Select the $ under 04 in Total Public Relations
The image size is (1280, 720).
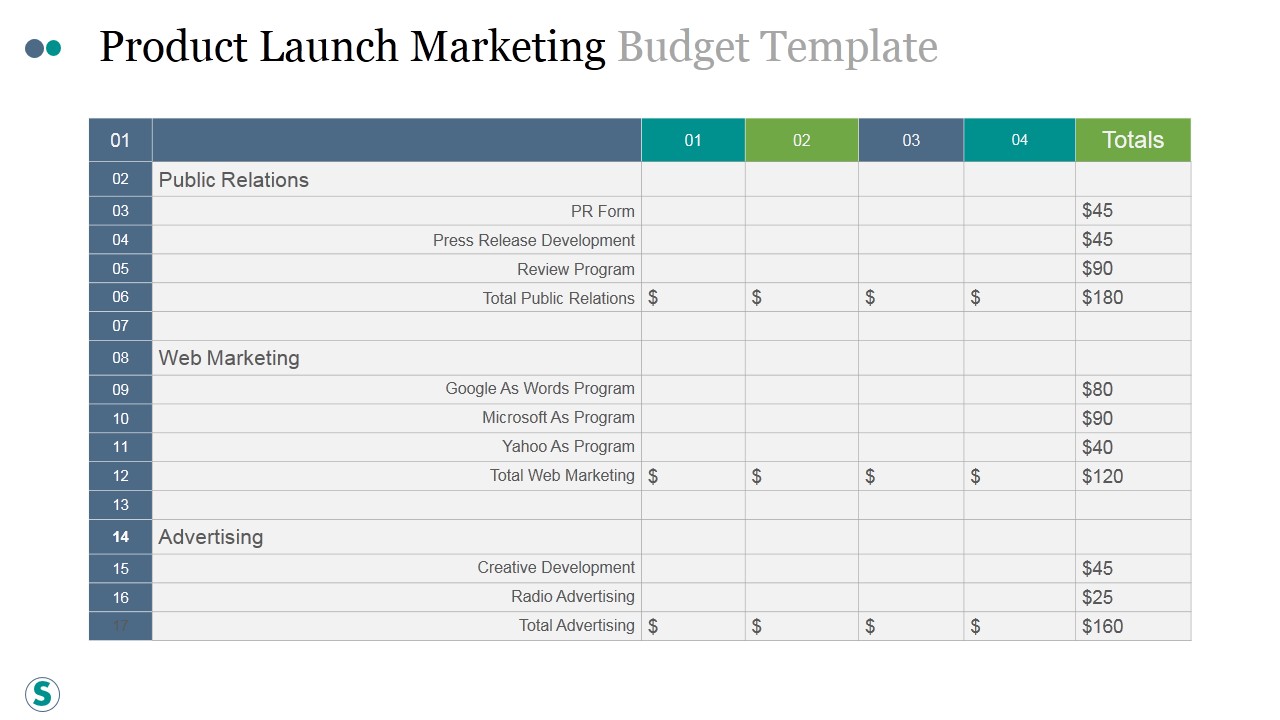click(975, 298)
